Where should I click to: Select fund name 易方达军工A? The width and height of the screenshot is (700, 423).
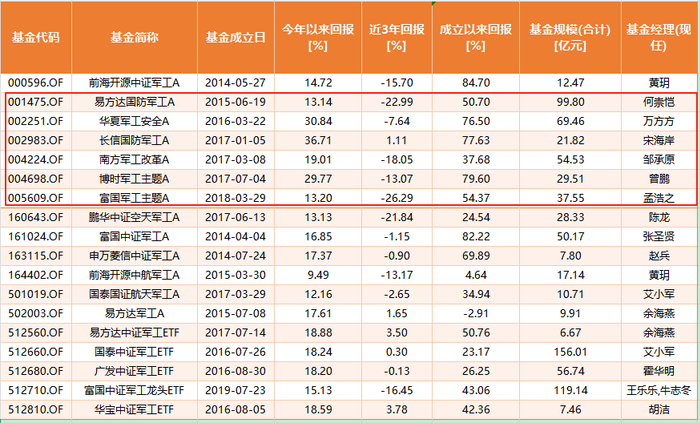pyautogui.click(x=134, y=313)
